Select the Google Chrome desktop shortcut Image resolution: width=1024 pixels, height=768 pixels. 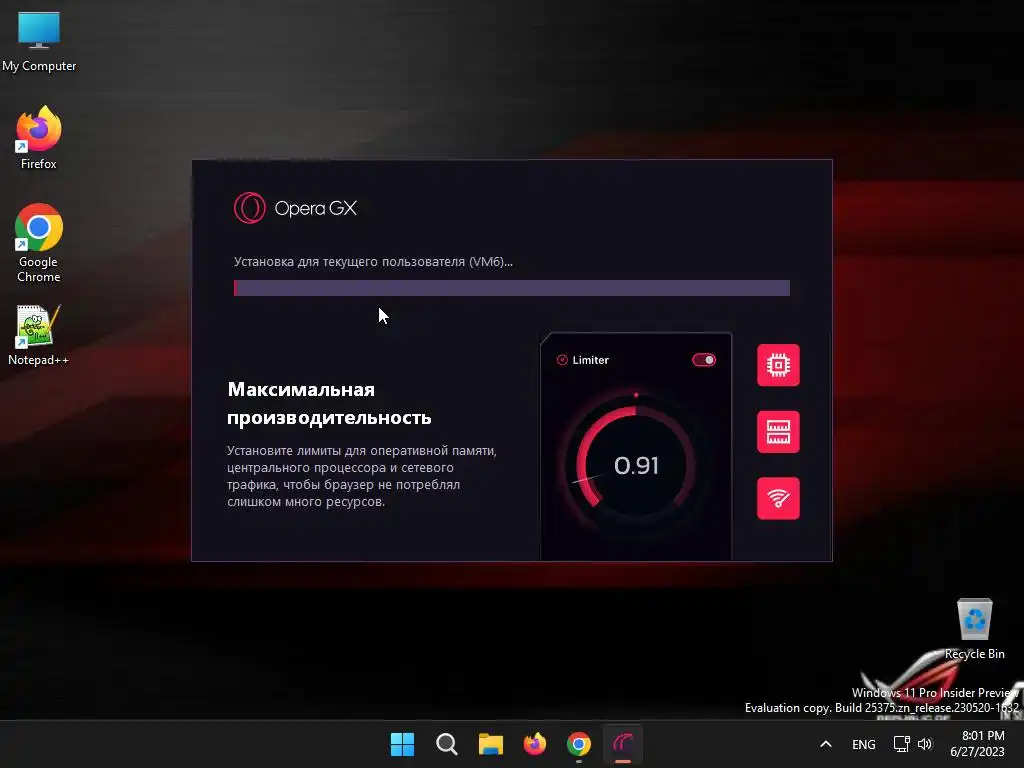point(39,242)
